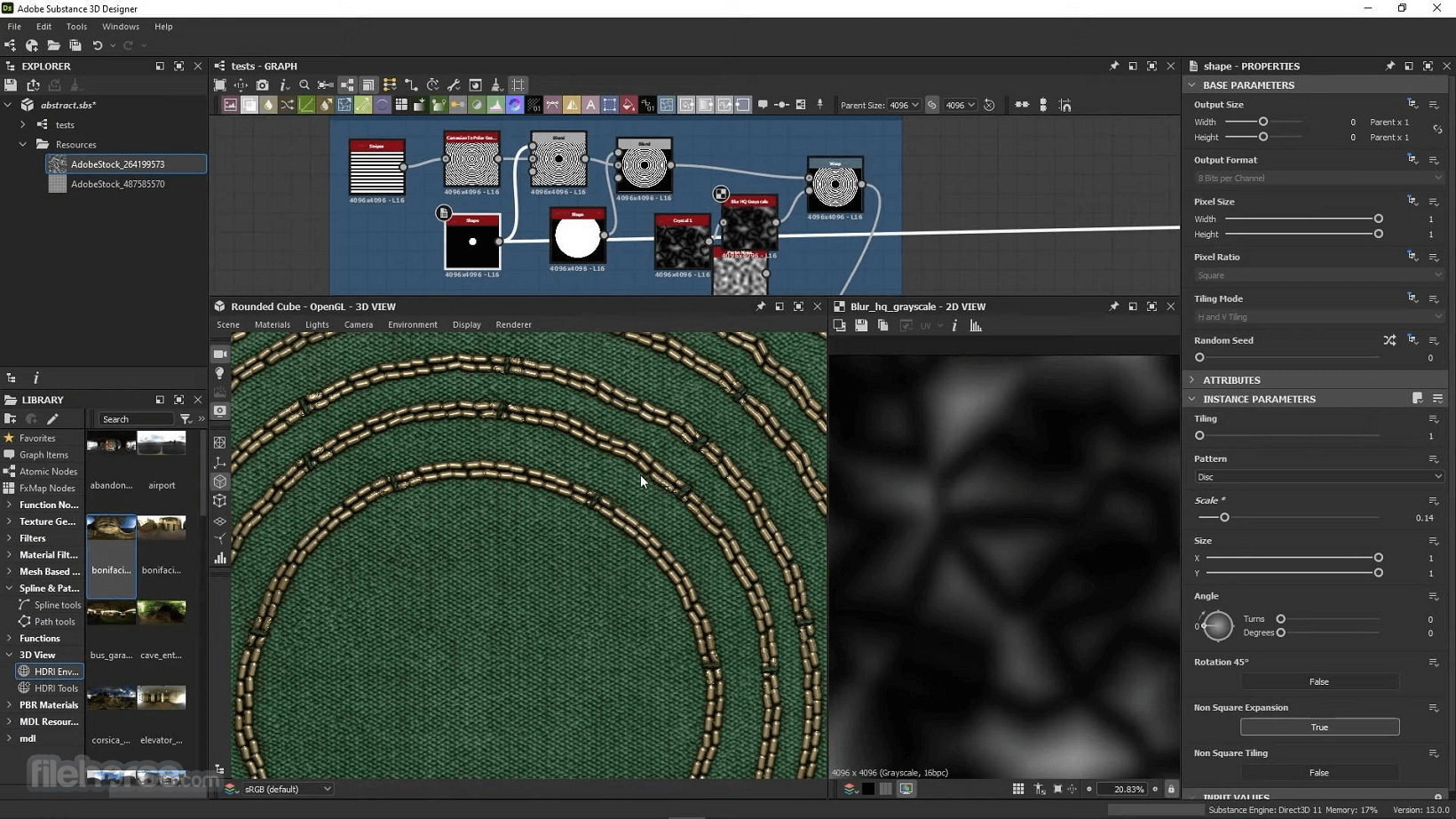
Task: Click the publish/export icon in Explorer panel
Action: pyautogui.click(x=33, y=85)
